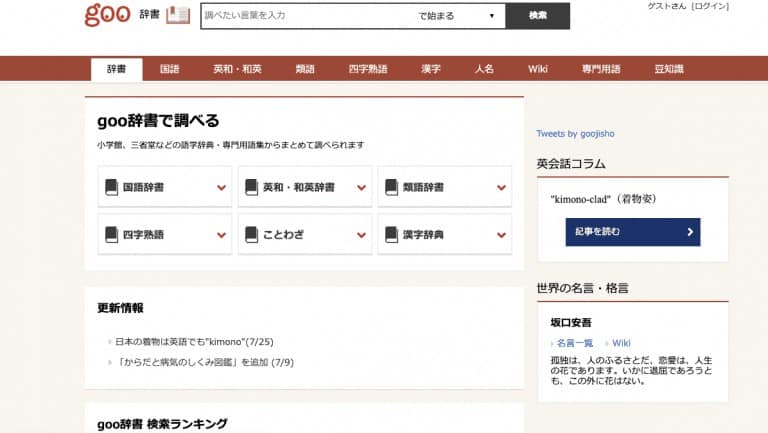Select the 辞書 tab
This screenshot has width=768, height=433.
pyautogui.click(x=117, y=69)
